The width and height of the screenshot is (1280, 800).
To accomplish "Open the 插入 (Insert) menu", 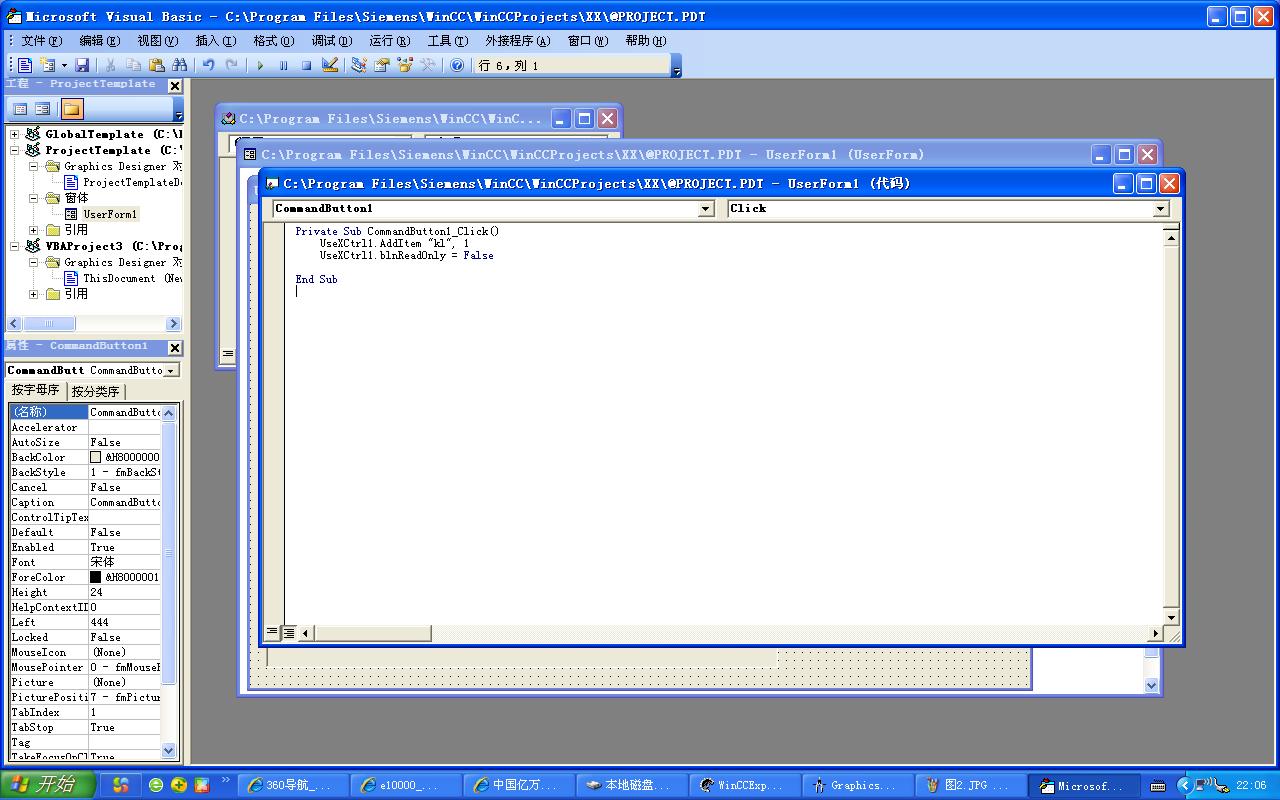I will (x=215, y=41).
